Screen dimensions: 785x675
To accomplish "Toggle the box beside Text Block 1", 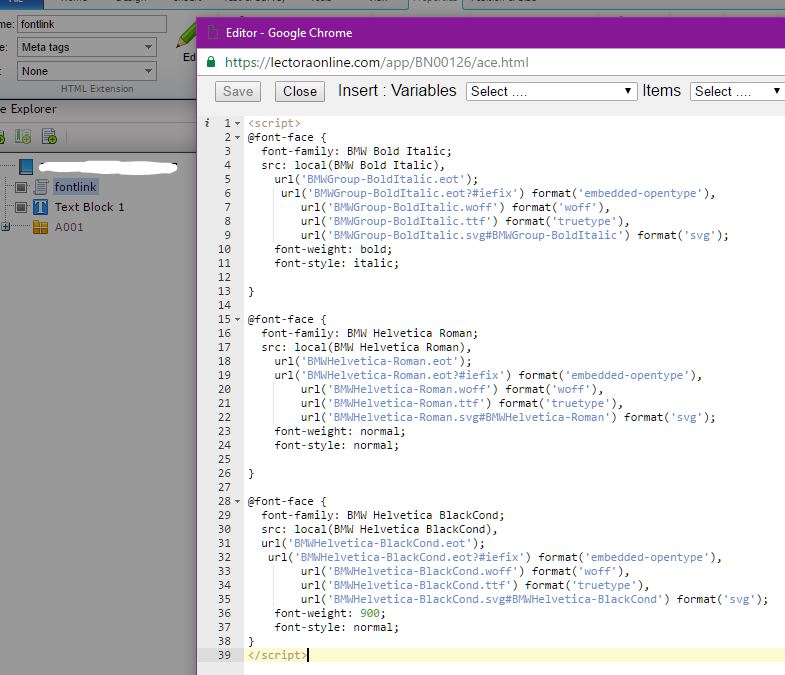I will (21, 207).
